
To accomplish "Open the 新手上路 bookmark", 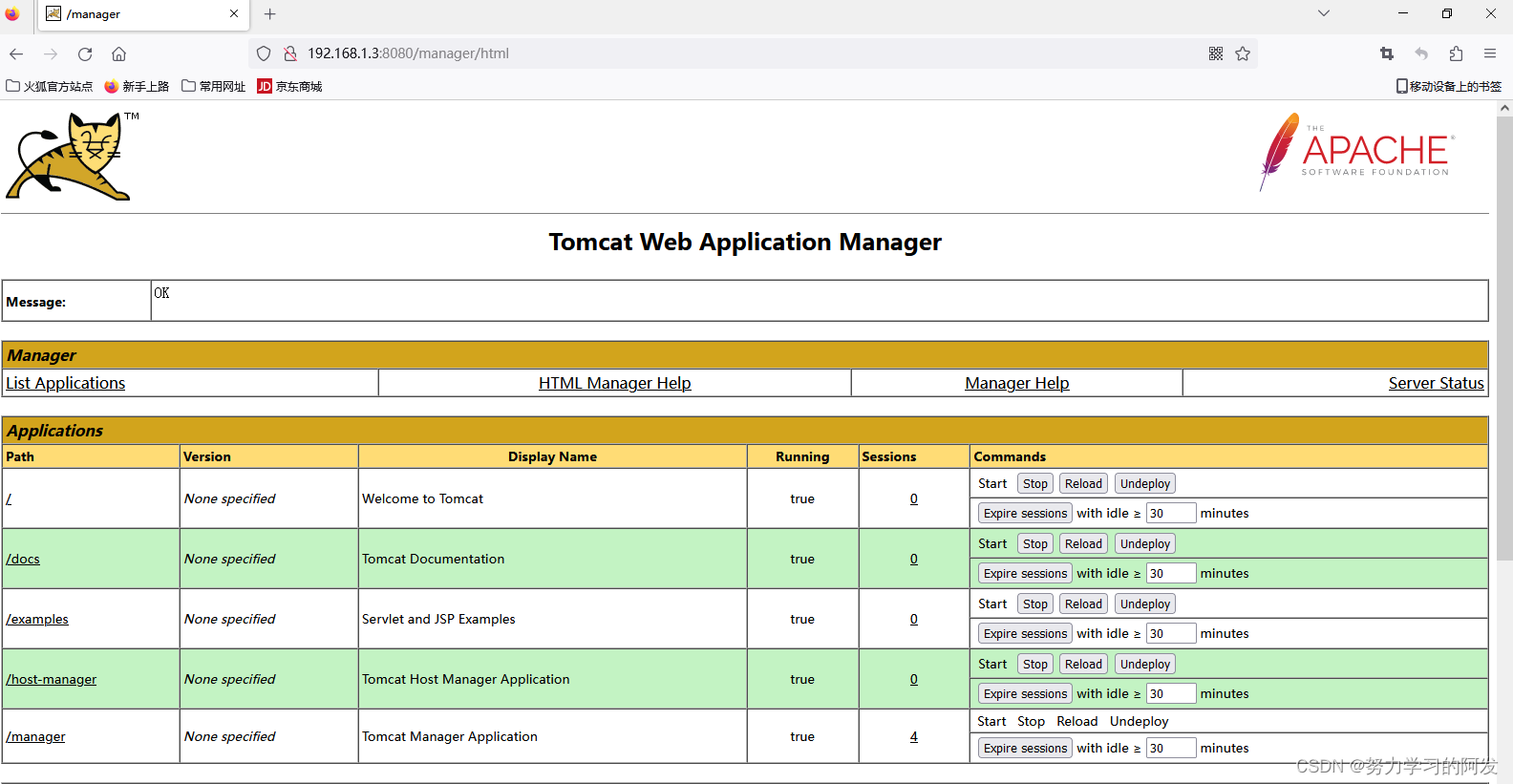I will point(137,86).
